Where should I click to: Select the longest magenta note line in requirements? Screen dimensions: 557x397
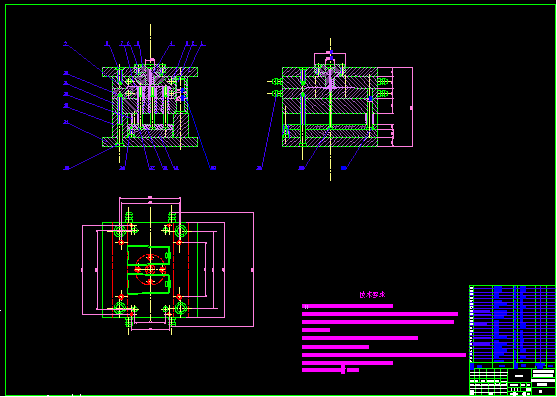(384, 355)
